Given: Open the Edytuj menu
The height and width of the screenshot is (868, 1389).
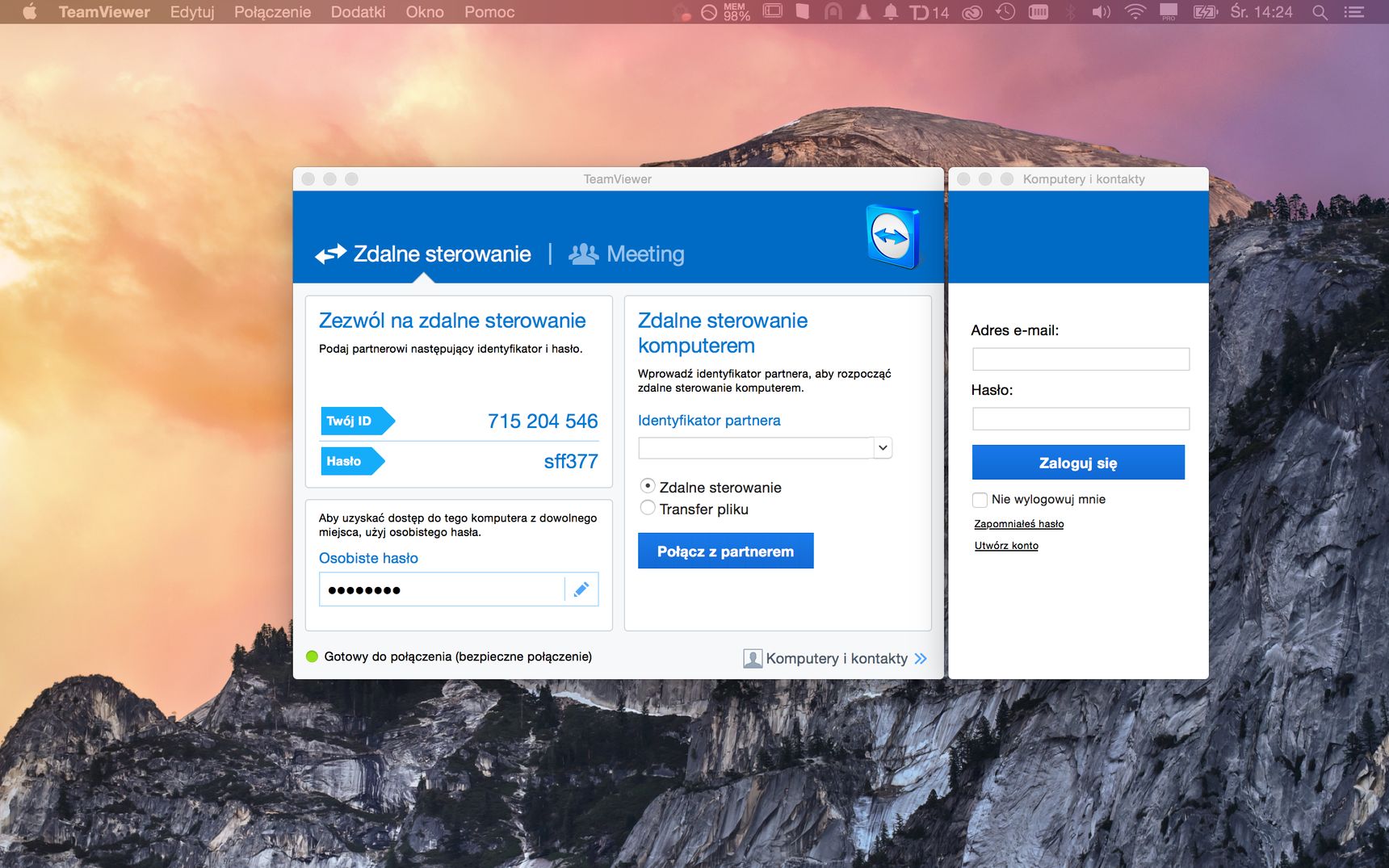Looking at the screenshot, I should (x=192, y=12).
